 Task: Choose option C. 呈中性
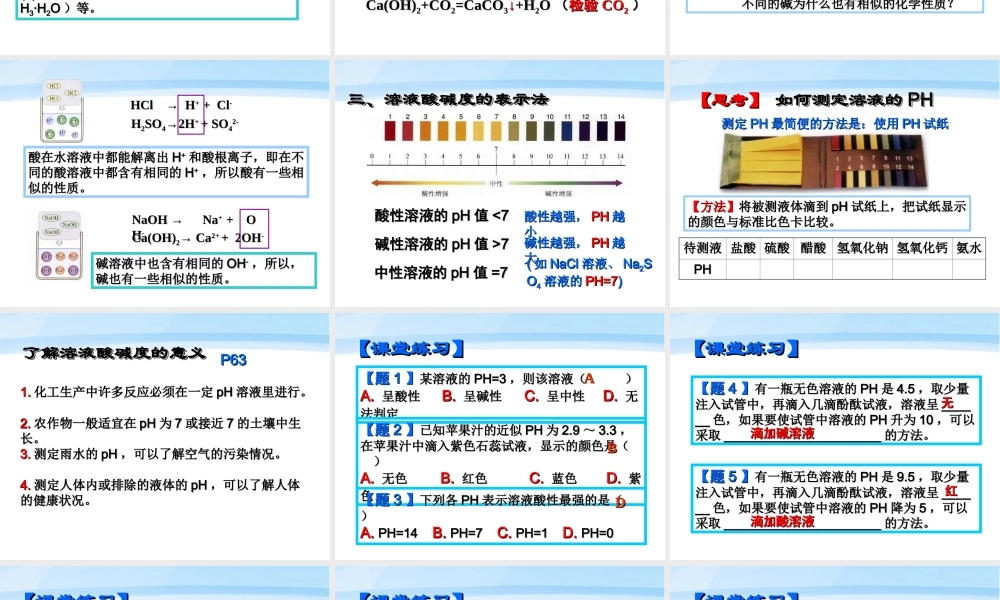click(554, 397)
